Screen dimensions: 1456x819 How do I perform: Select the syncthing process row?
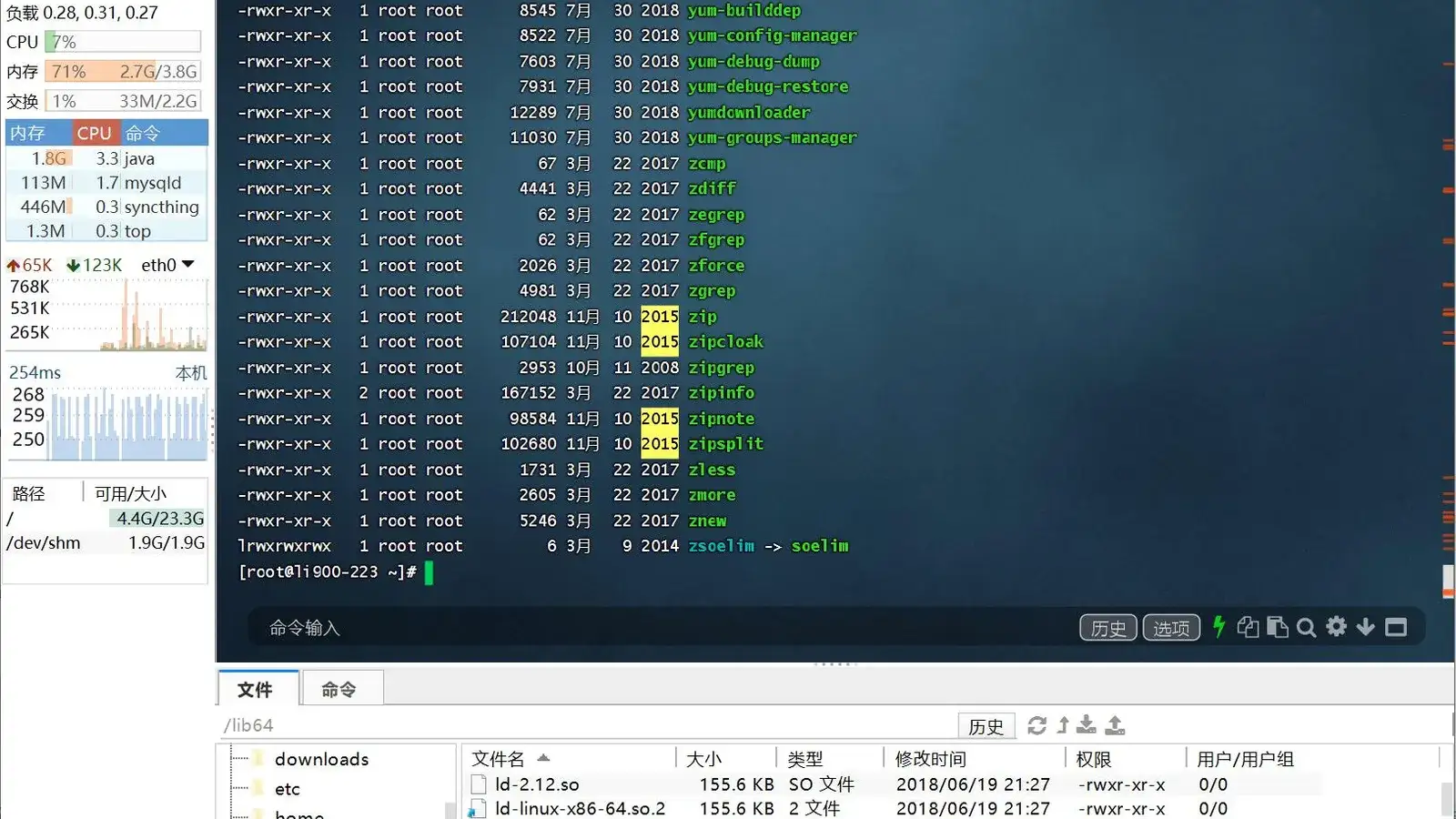[107, 207]
